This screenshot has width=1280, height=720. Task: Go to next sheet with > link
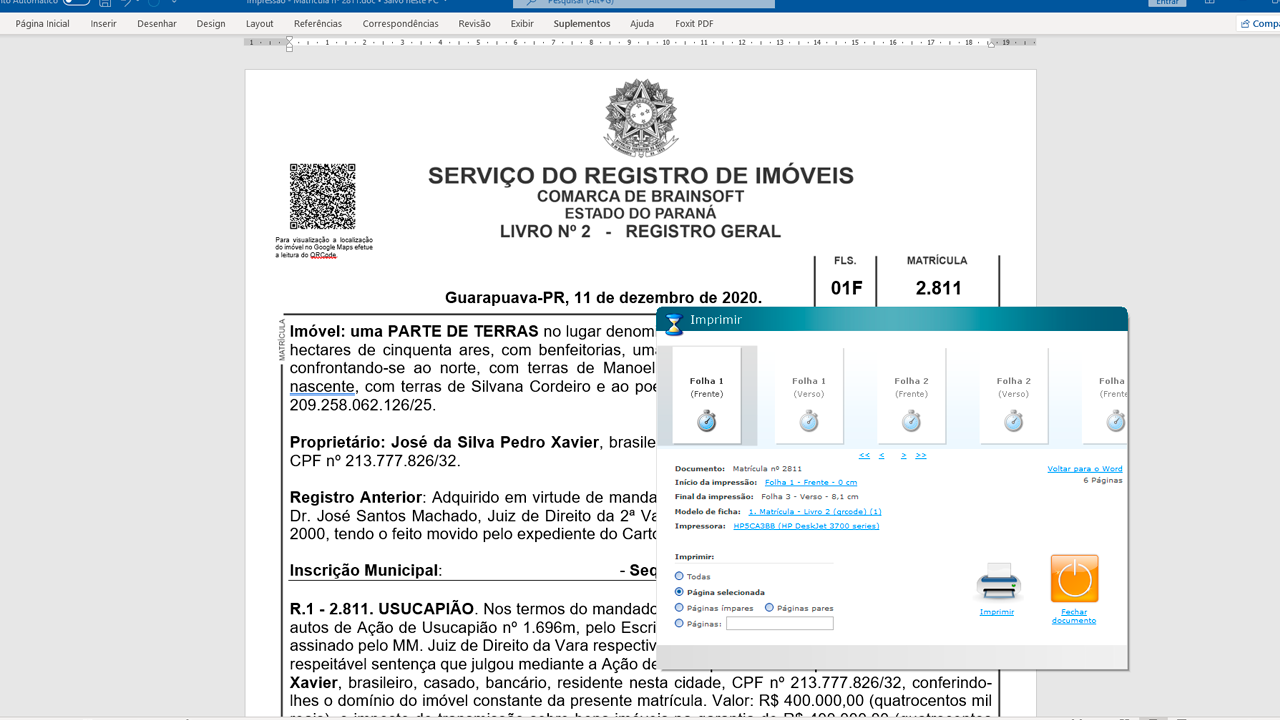[903, 455]
